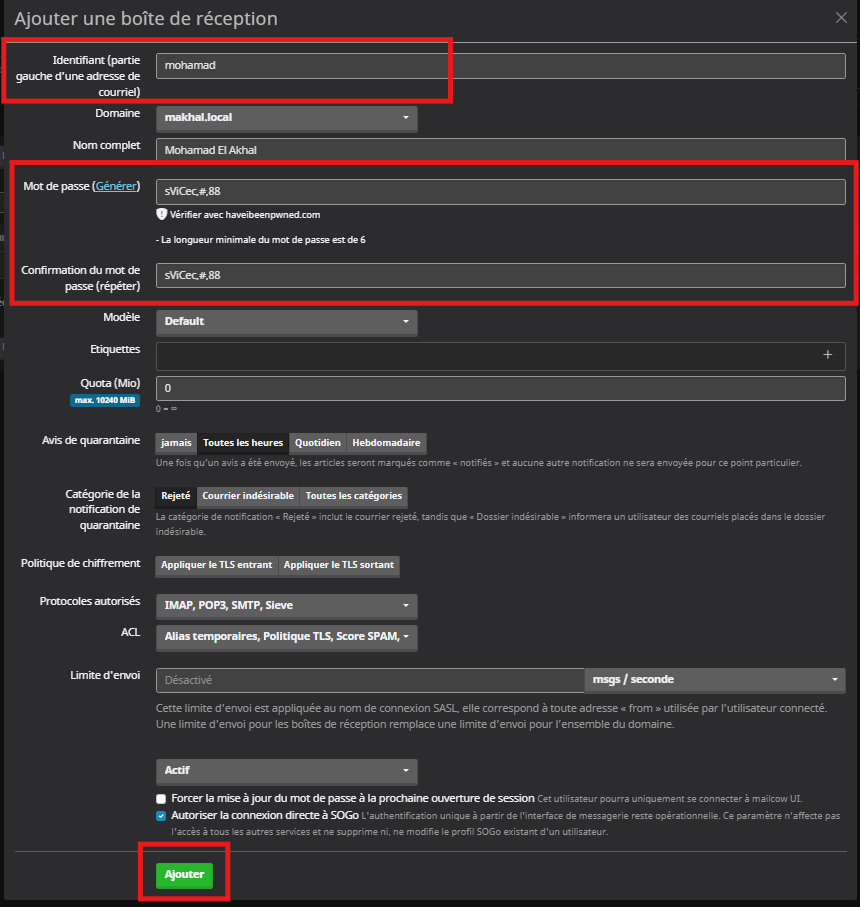Click the Limite d'envoi Désactivé field
This screenshot has height=907, width=860.
pyautogui.click(x=370, y=680)
